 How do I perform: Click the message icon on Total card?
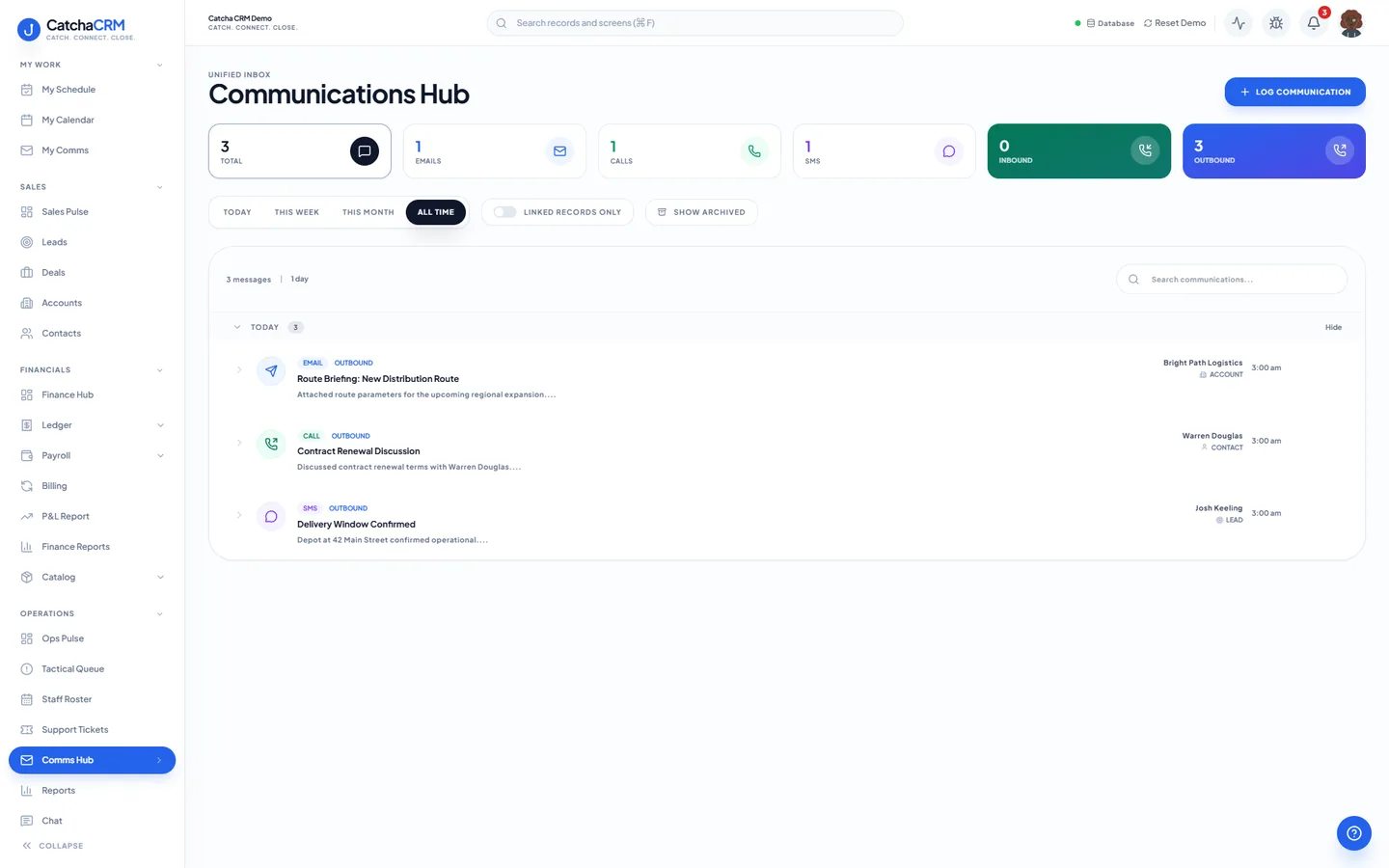(365, 151)
